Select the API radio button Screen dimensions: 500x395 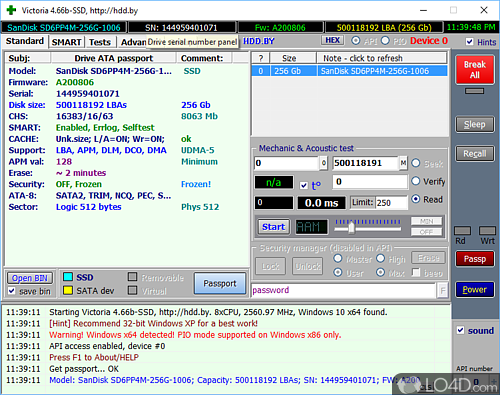pos(356,41)
